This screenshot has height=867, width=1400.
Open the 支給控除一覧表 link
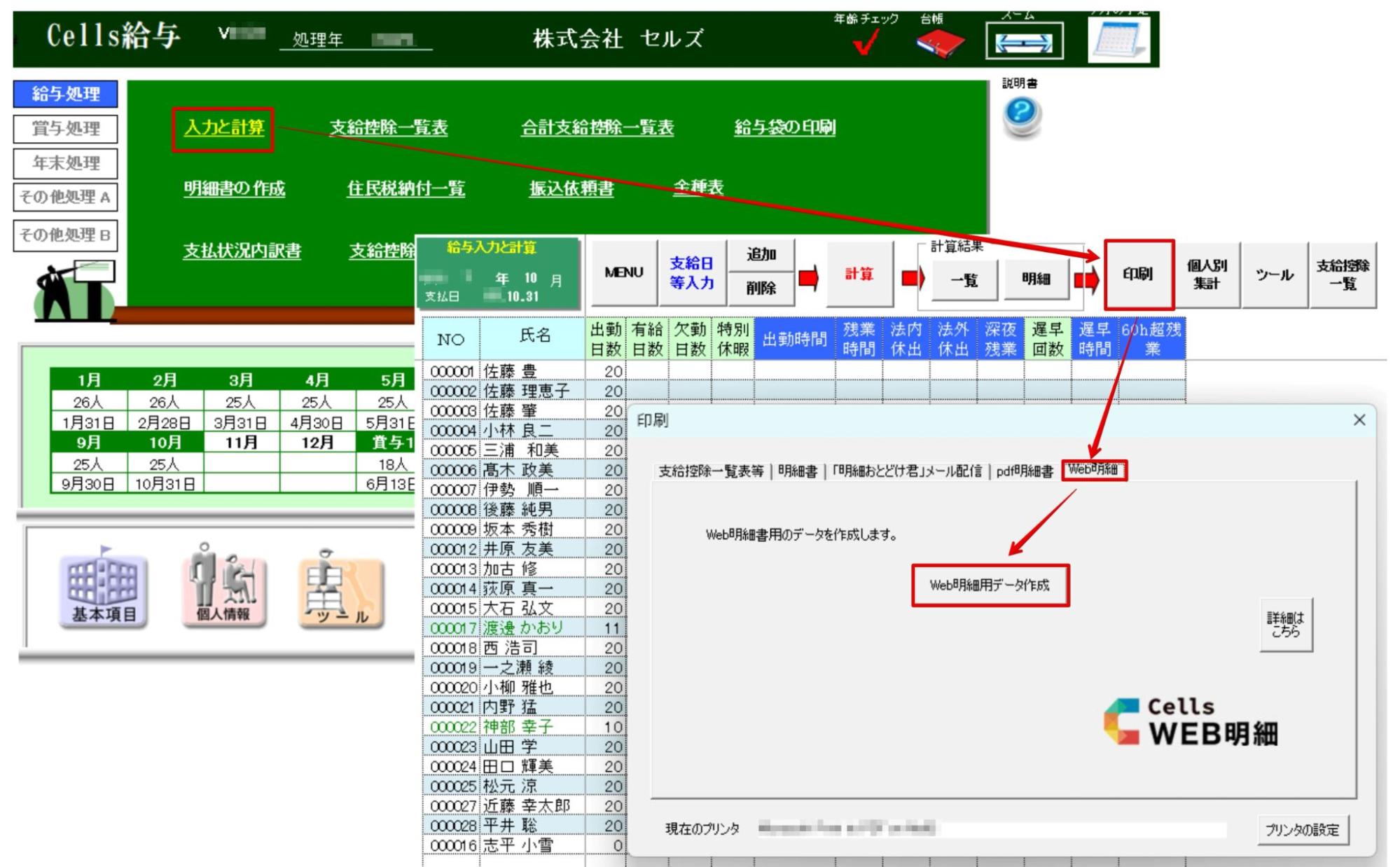pos(389,128)
